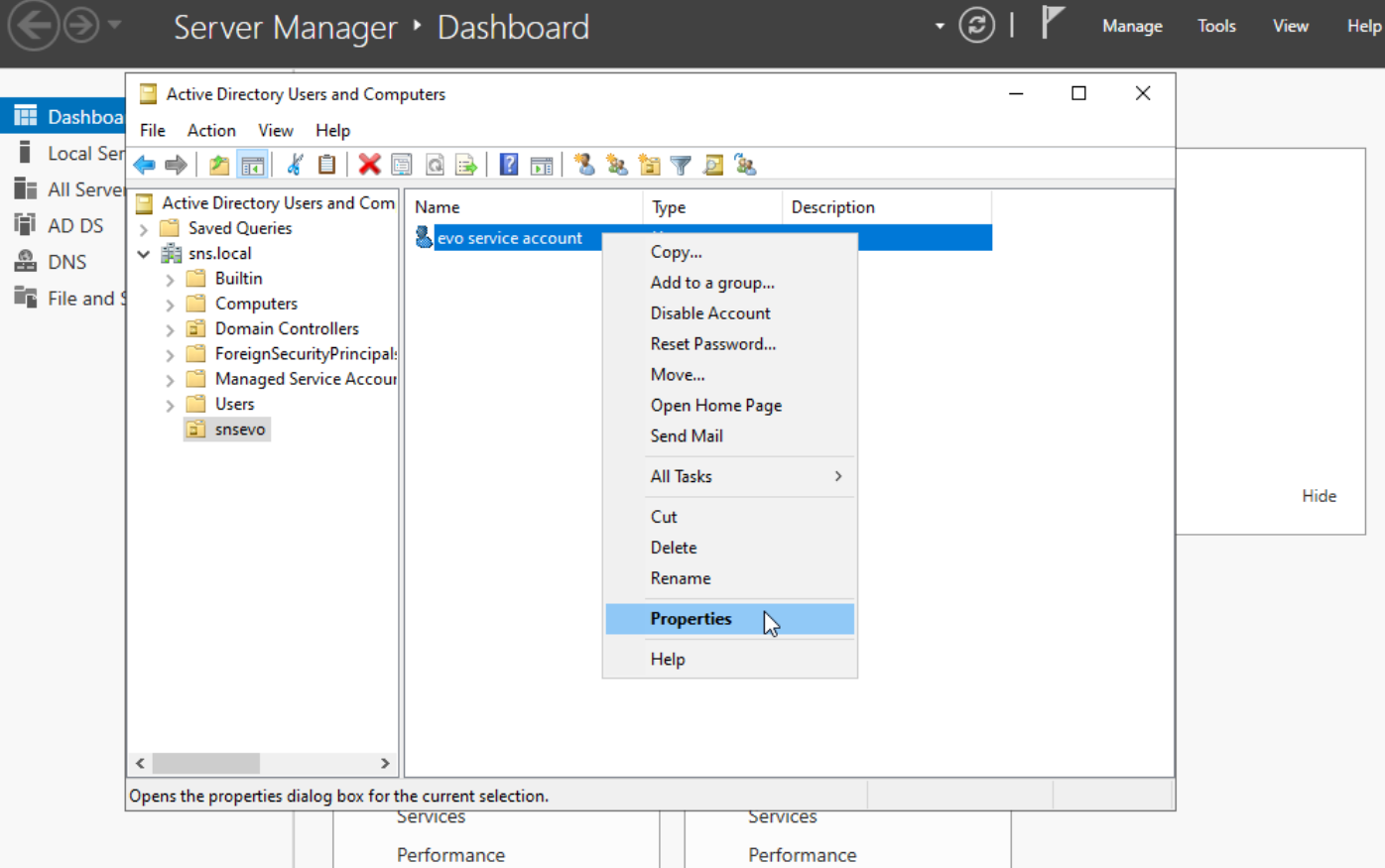Choose Help at bottom of context menu
The height and width of the screenshot is (868, 1385).
click(x=729, y=659)
